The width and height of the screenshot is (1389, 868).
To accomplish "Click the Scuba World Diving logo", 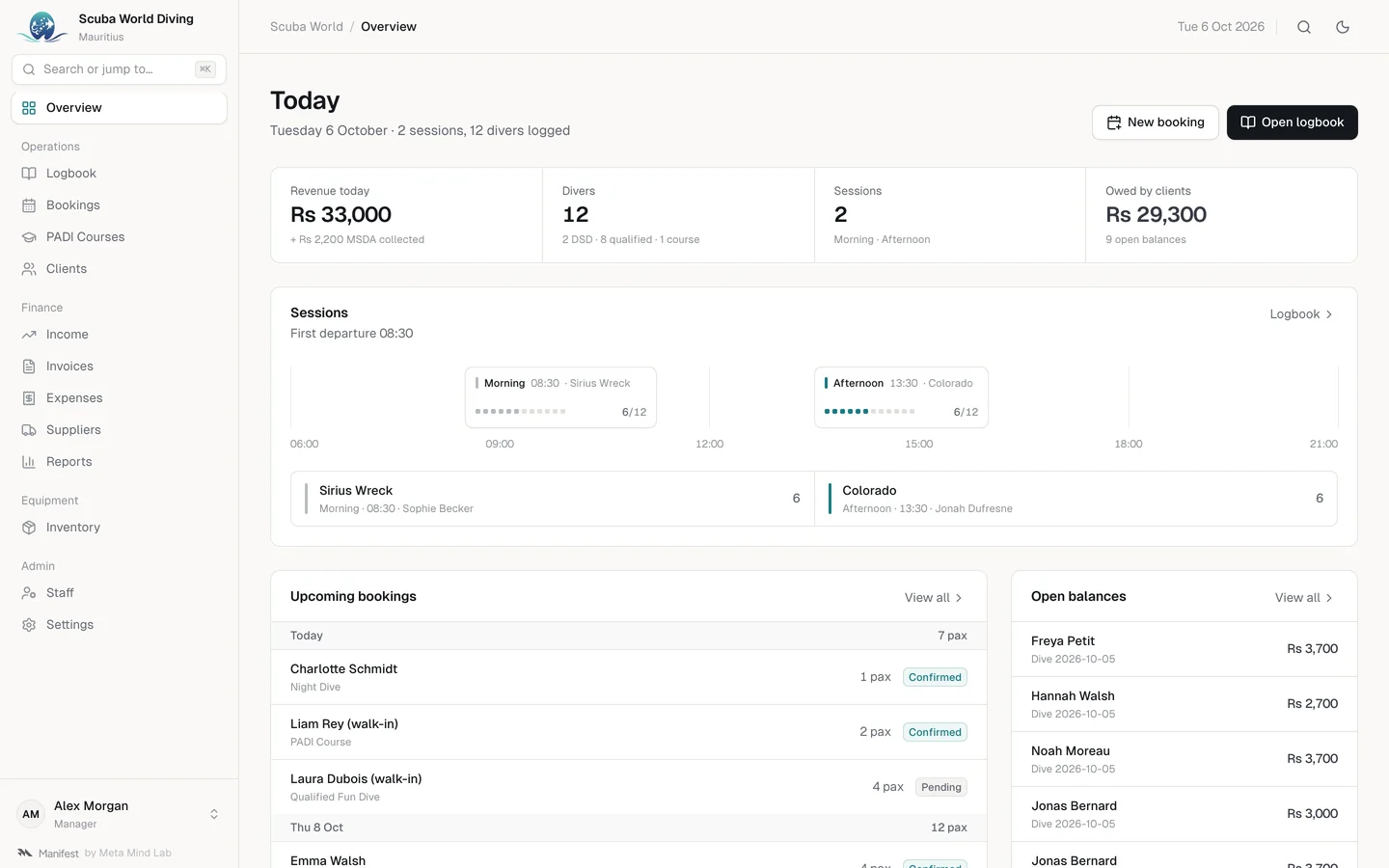I will point(42,27).
